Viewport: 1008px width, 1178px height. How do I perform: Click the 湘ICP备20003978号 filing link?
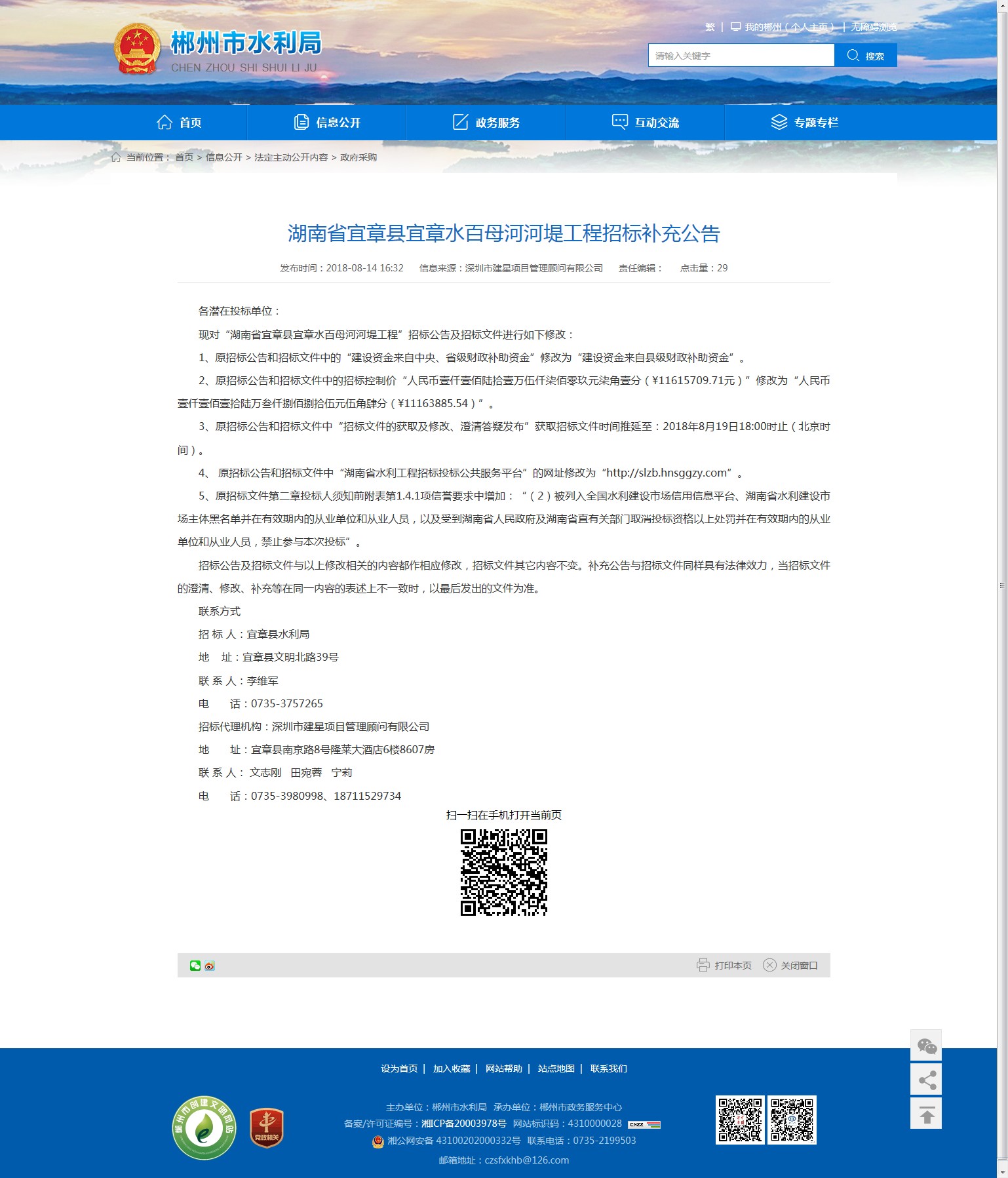[x=463, y=1124]
